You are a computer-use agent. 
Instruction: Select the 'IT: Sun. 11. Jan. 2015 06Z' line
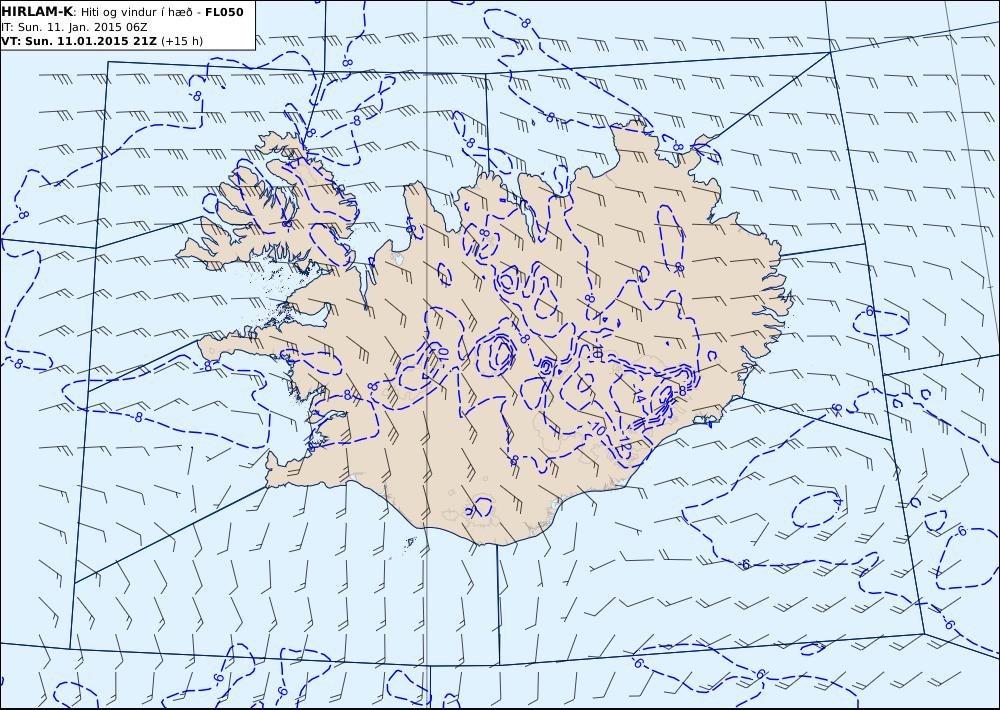pos(75,27)
